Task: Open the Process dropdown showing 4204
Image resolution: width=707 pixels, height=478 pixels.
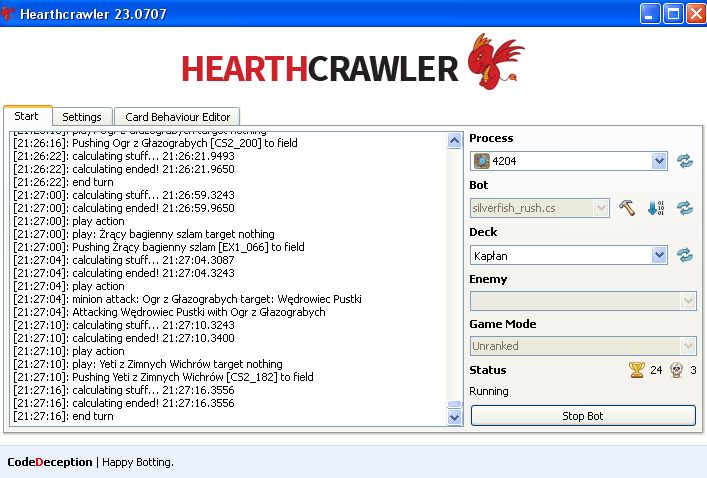Action: (x=659, y=161)
